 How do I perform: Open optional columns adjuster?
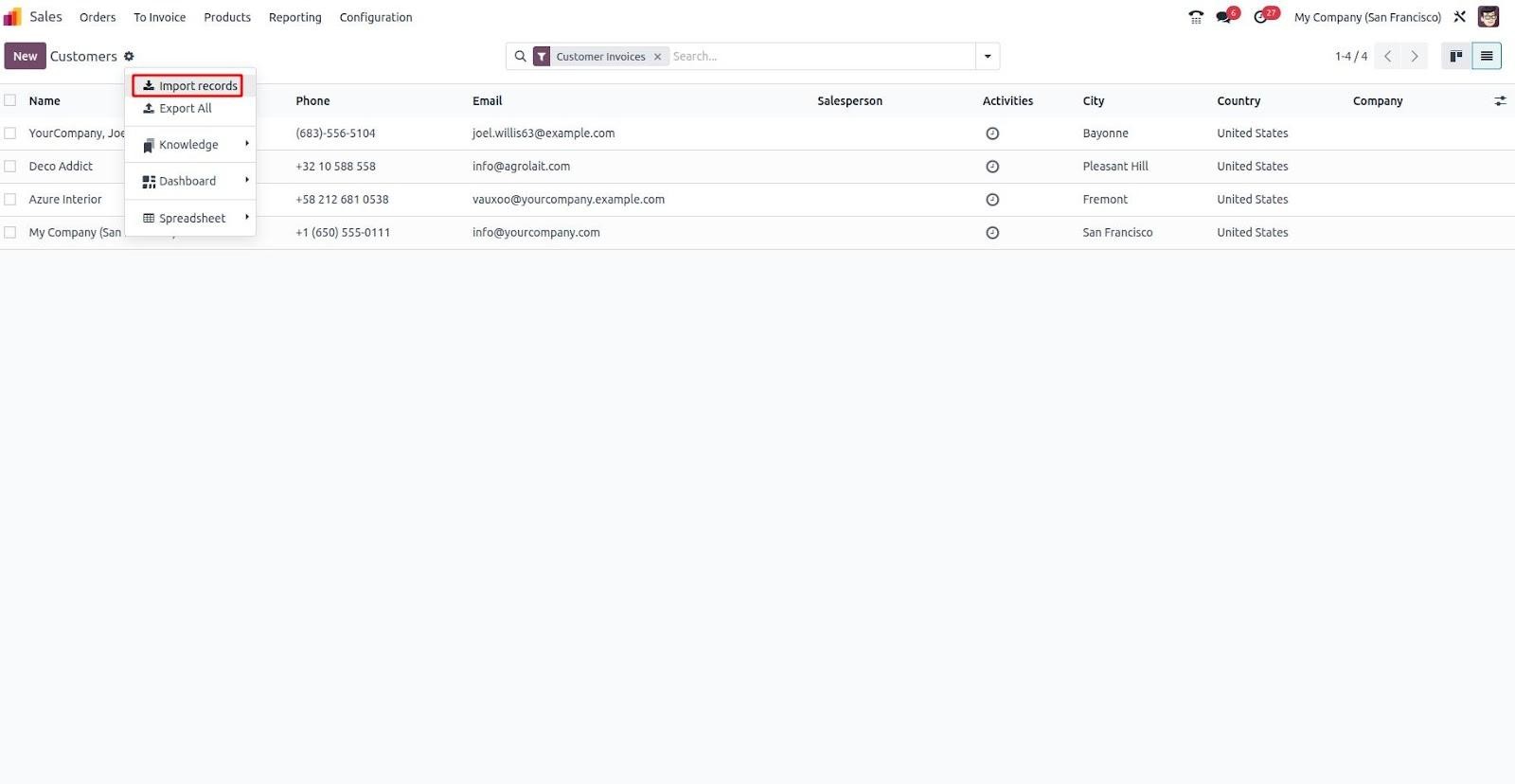tap(1500, 101)
